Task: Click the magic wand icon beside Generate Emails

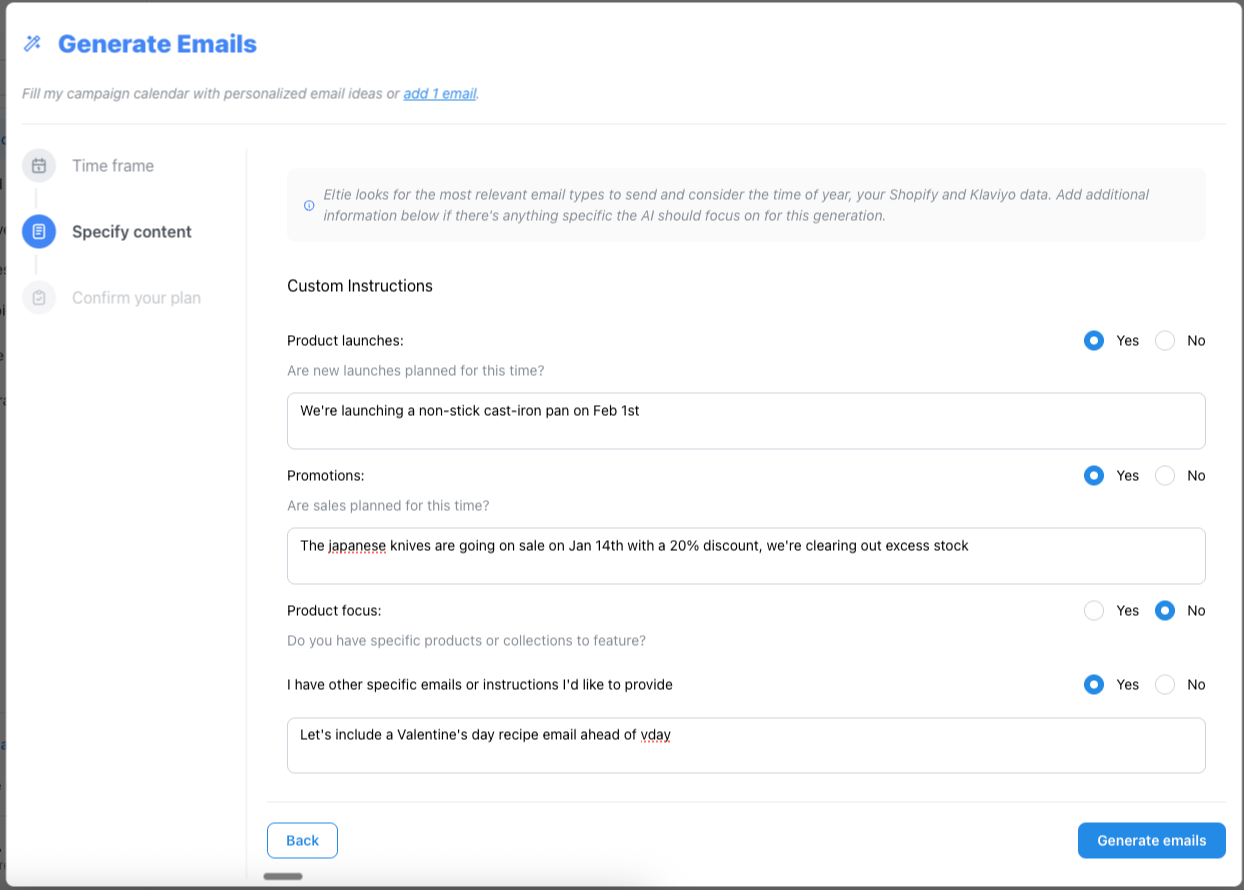Action: point(33,44)
